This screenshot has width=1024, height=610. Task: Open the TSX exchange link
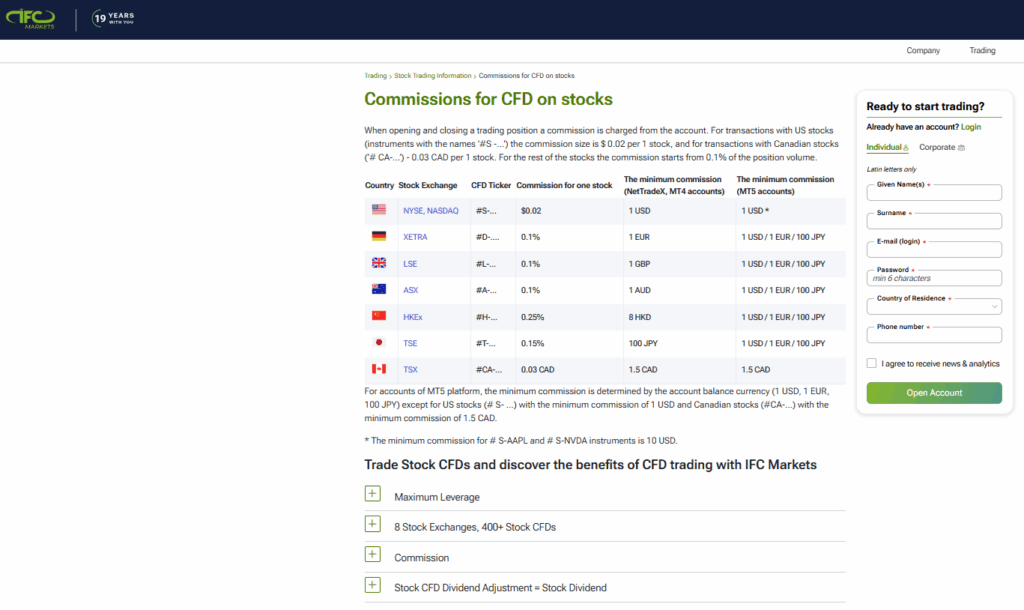(x=410, y=370)
